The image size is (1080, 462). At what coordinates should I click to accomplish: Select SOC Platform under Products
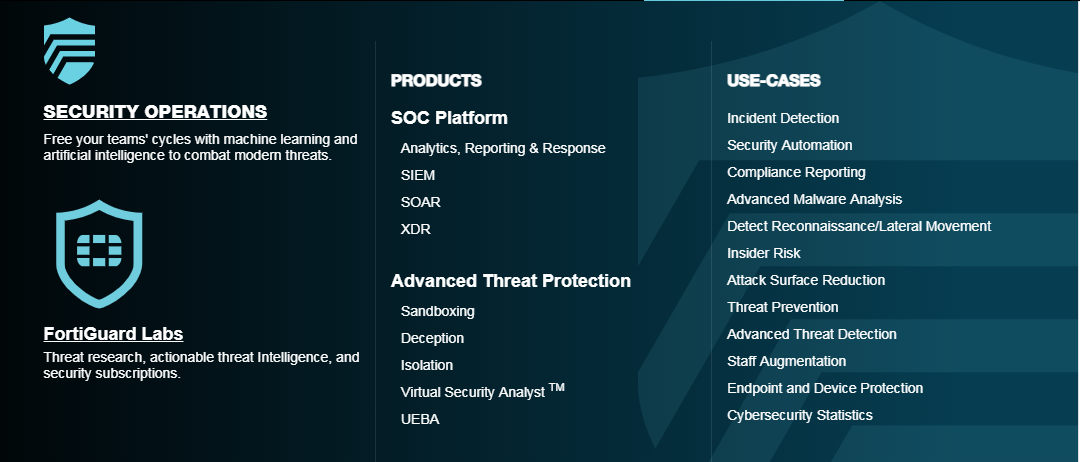[449, 118]
